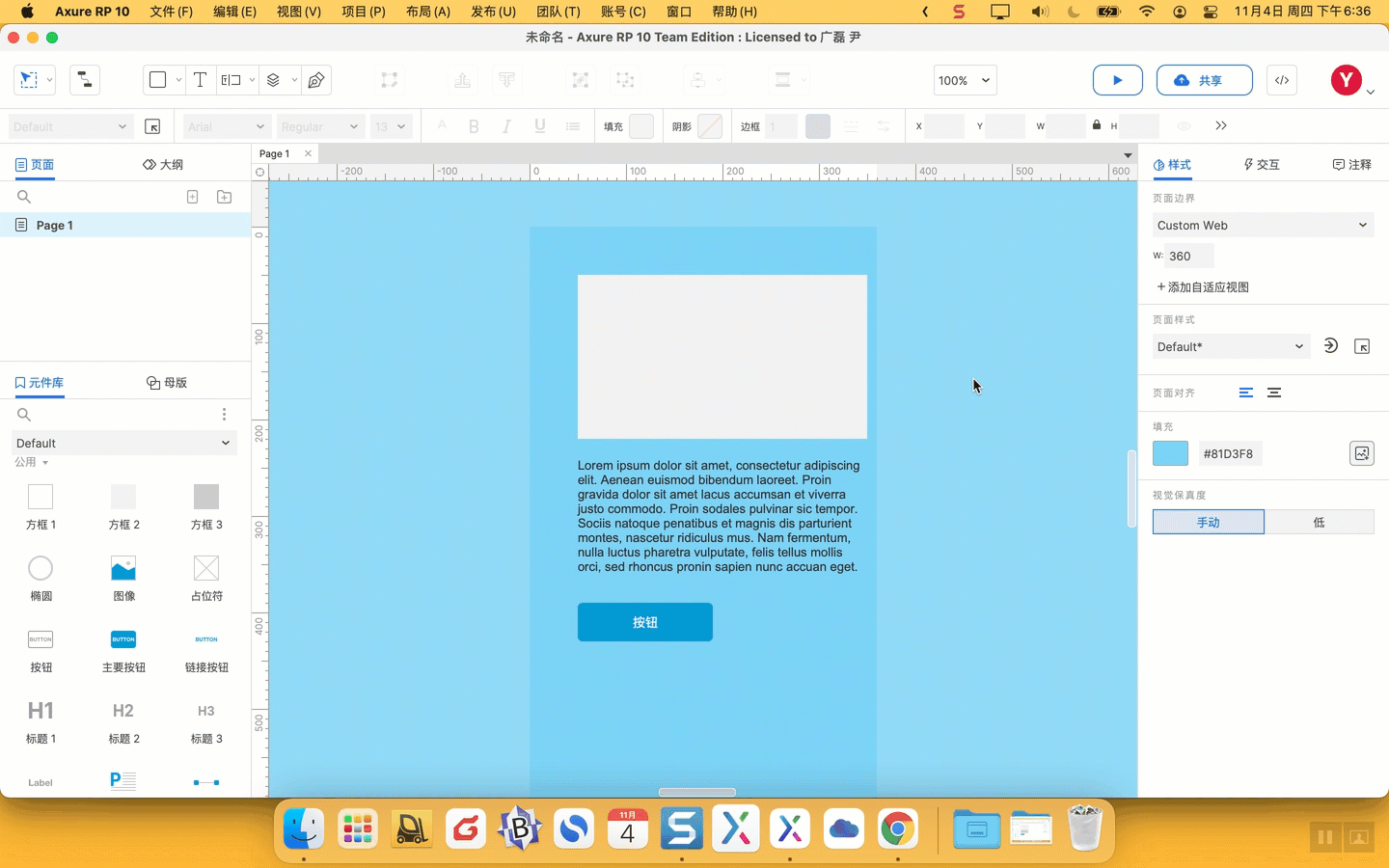
Task: Open page style manager icon in Style panel
Action: point(1362,346)
